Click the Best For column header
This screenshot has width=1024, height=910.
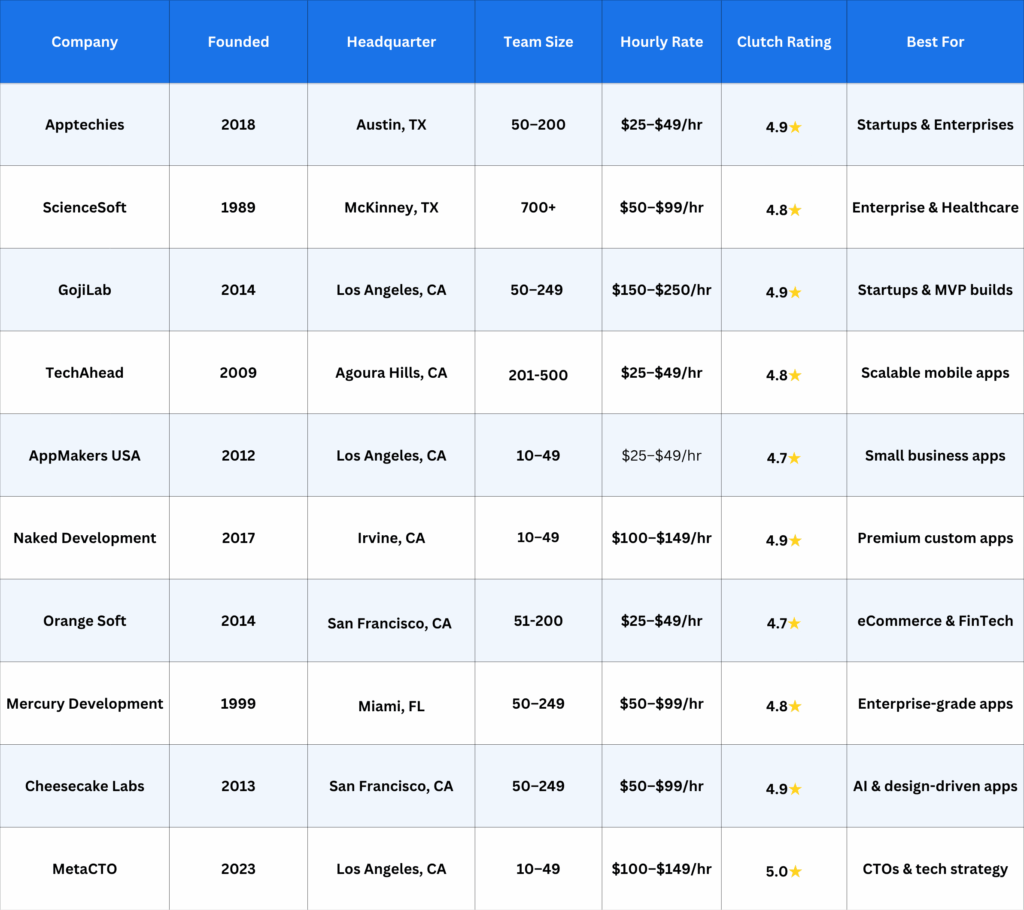click(x=935, y=42)
